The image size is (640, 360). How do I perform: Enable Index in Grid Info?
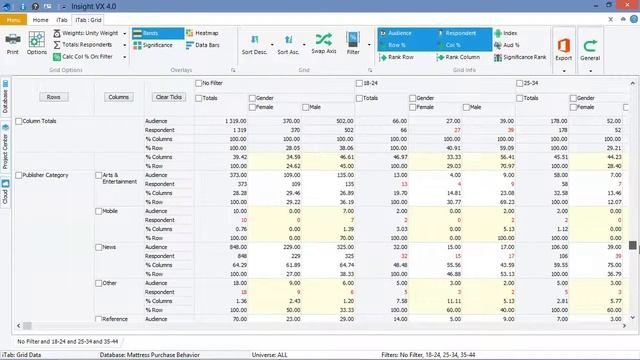(505, 33)
